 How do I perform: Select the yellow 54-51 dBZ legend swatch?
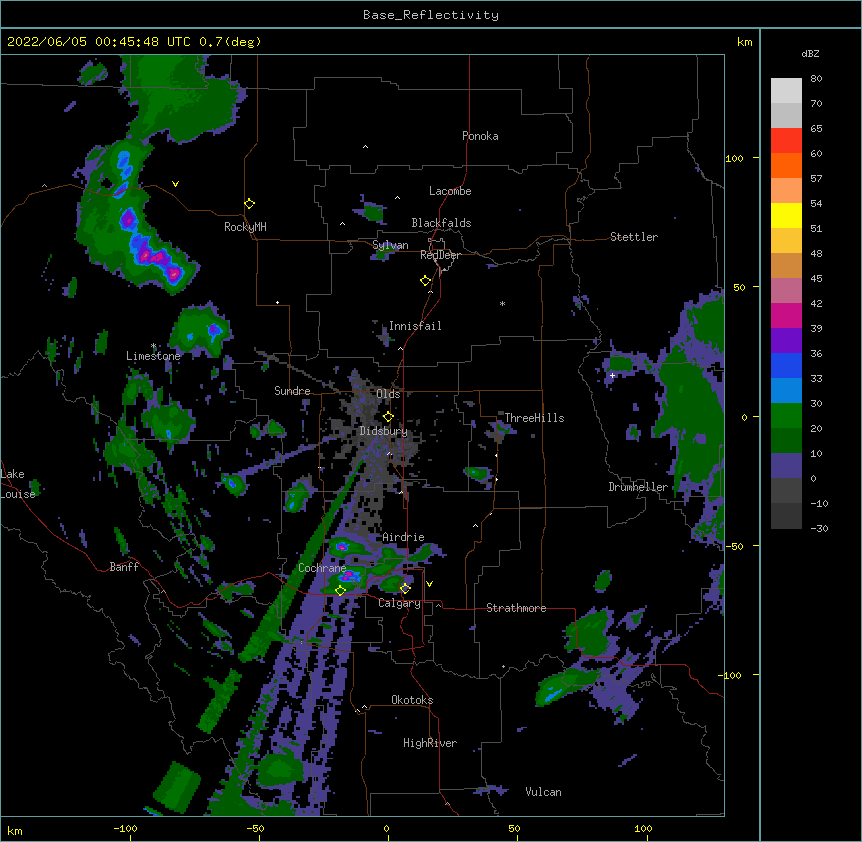[786, 215]
